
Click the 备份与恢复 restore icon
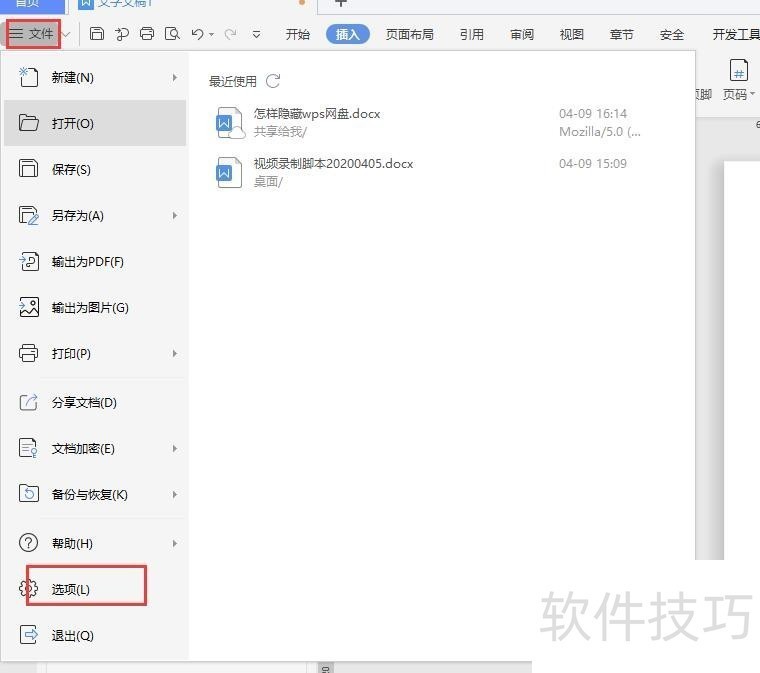coord(29,493)
